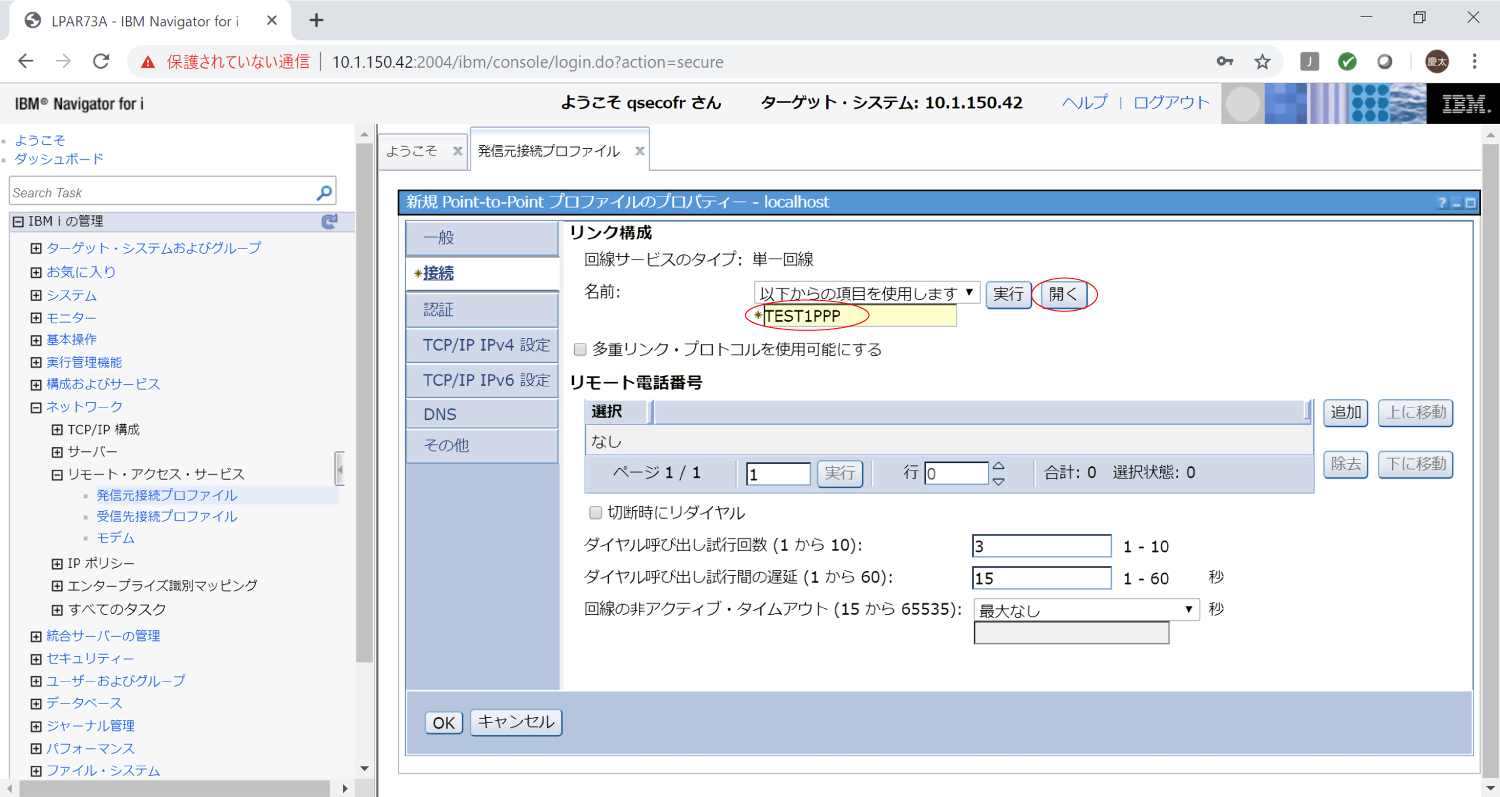Switch to the DNS tab

coord(482,414)
